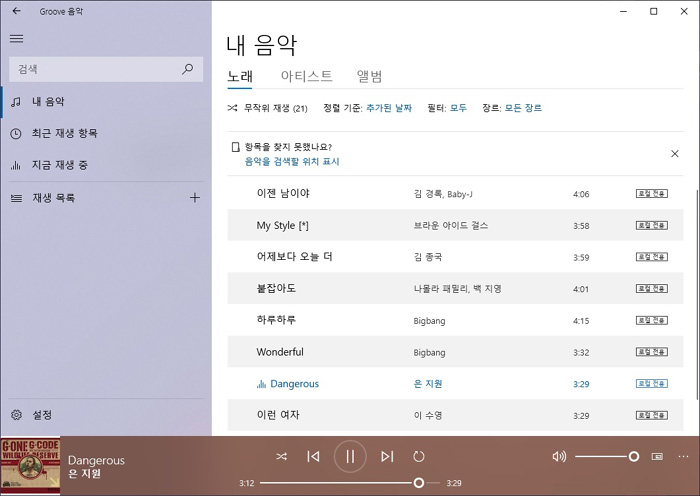Screen dimensions: 700x496
Task: Switch to the 앨범 tab
Action: pyautogui.click(x=369, y=76)
